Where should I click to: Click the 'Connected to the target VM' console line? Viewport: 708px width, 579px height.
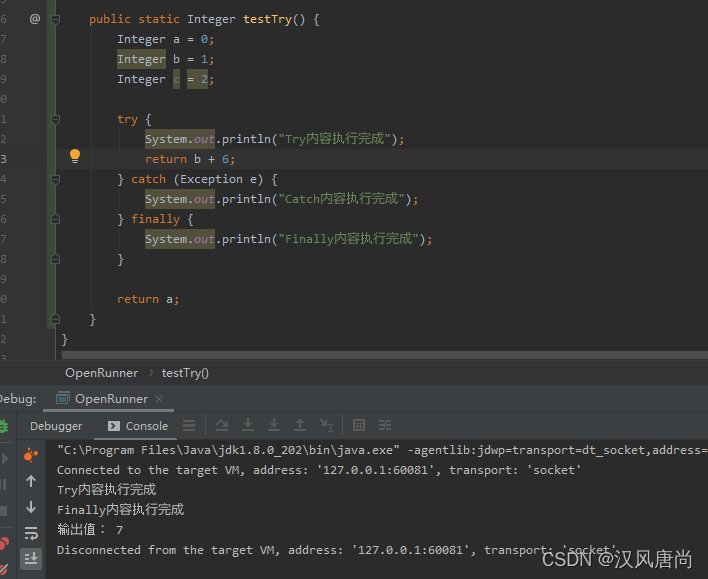click(318, 470)
